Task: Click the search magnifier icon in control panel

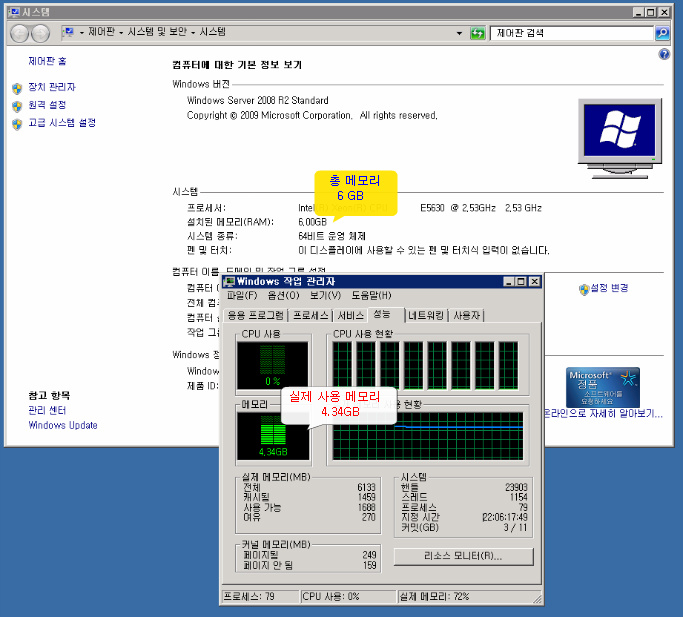Action: click(662, 33)
